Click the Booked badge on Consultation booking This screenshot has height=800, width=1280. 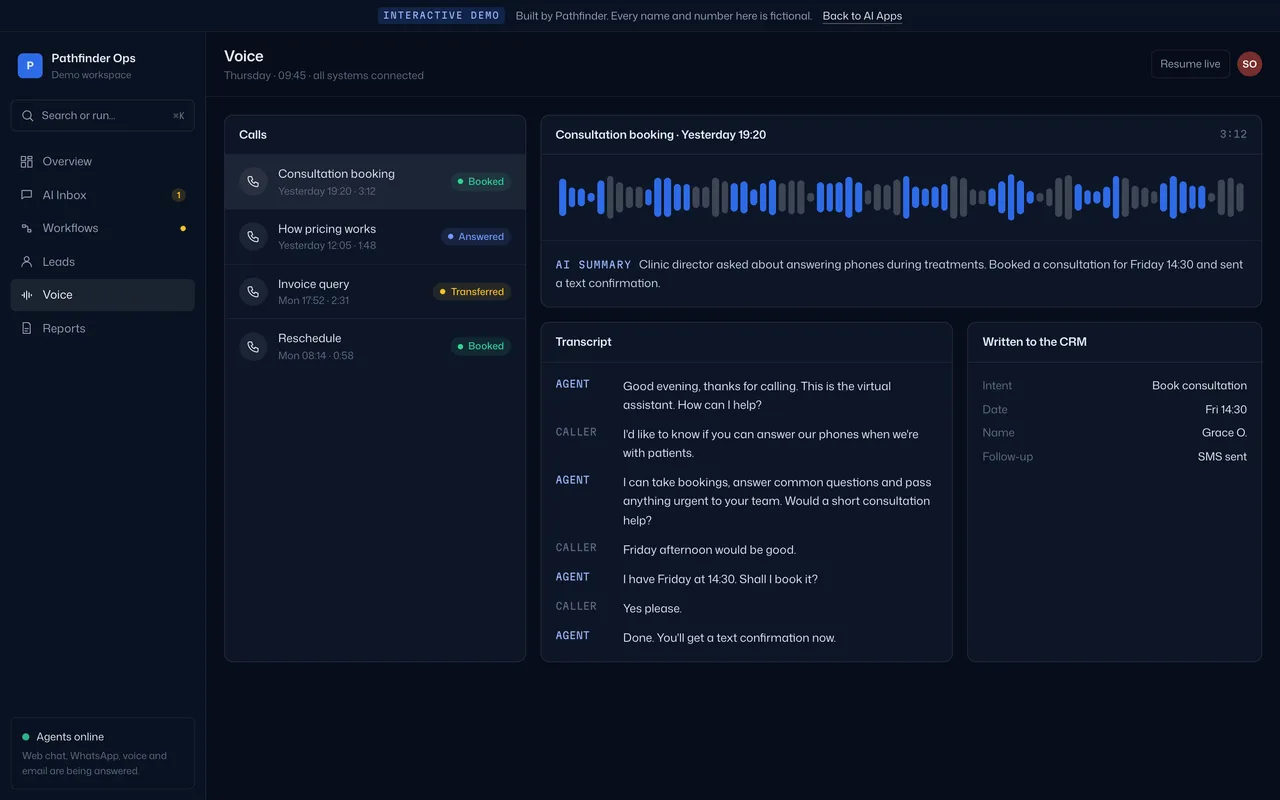pyautogui.click(x=481, y=182)
